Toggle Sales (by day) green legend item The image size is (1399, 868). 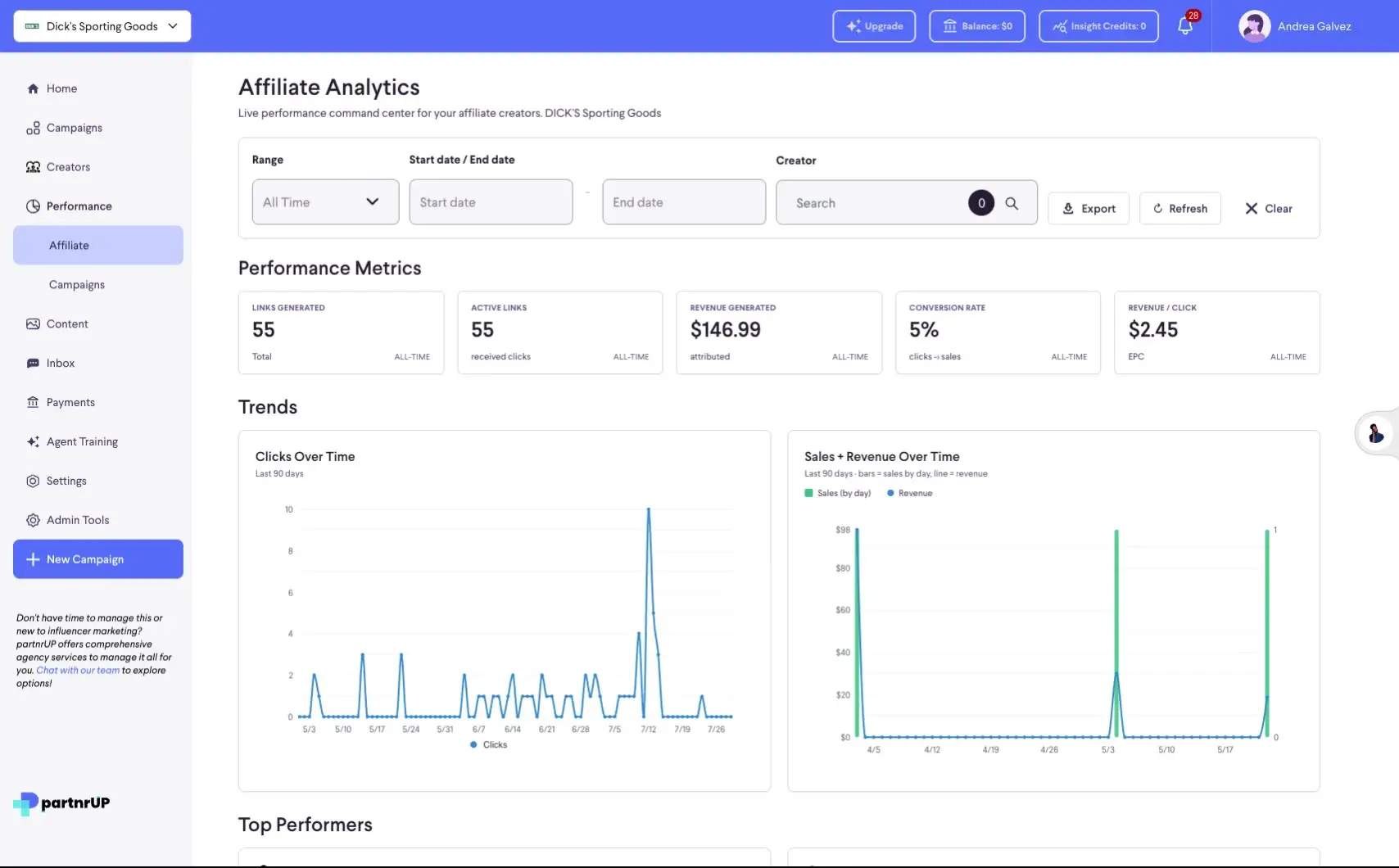pos(838,494)
